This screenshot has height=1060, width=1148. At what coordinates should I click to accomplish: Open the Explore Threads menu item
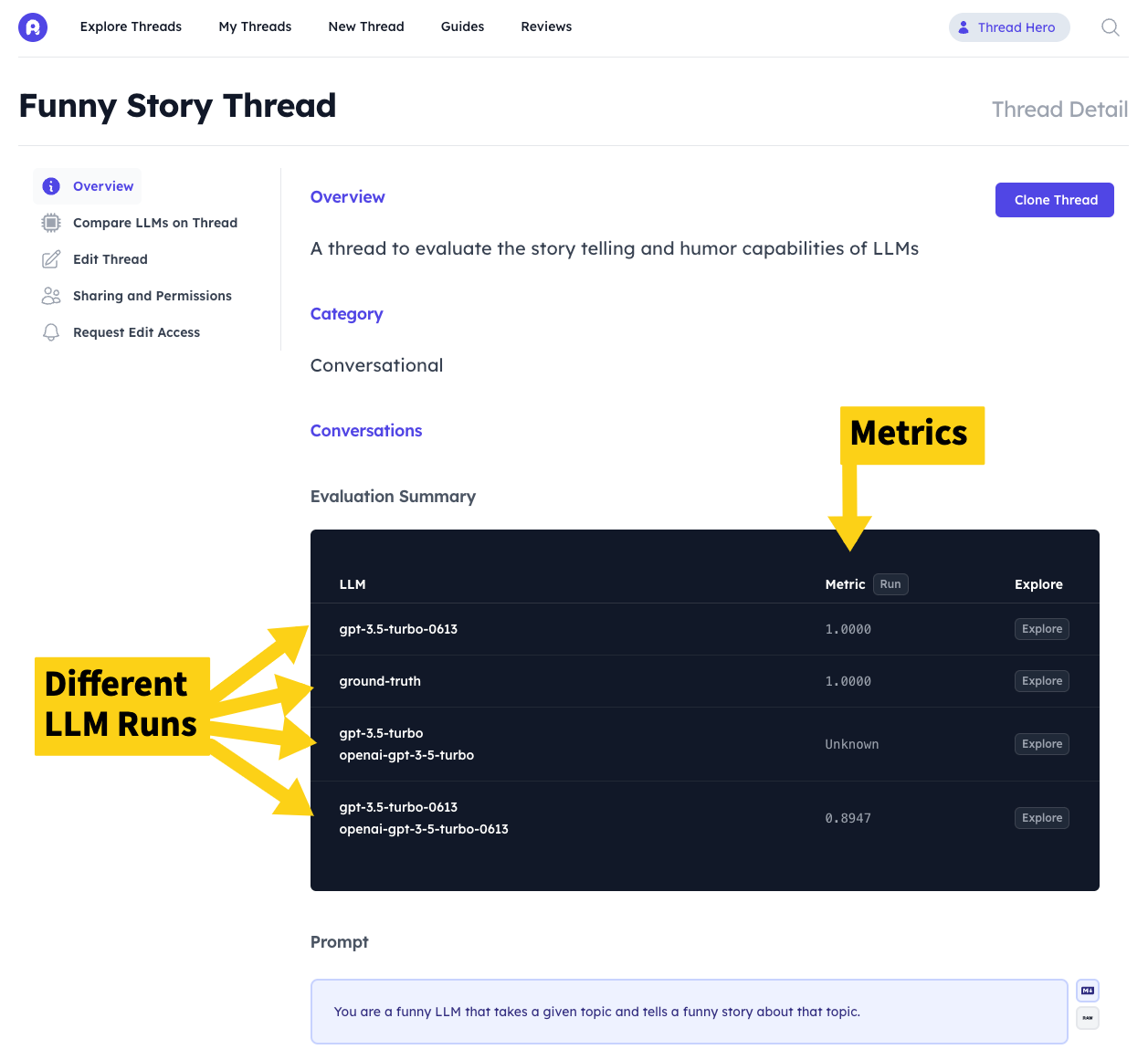(131, 26)
